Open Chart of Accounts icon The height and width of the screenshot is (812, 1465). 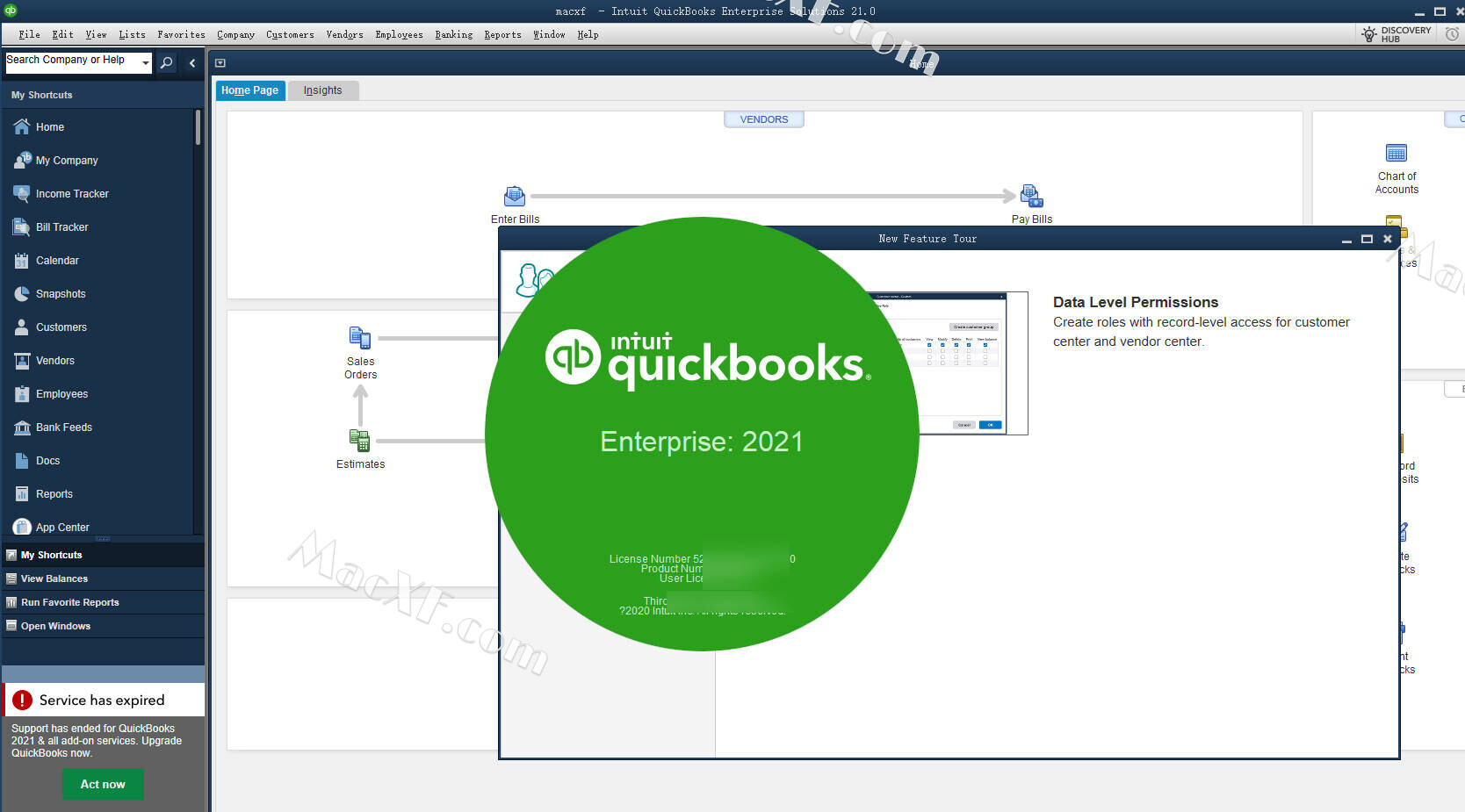pyautogui.click(x=1396, y=154)
